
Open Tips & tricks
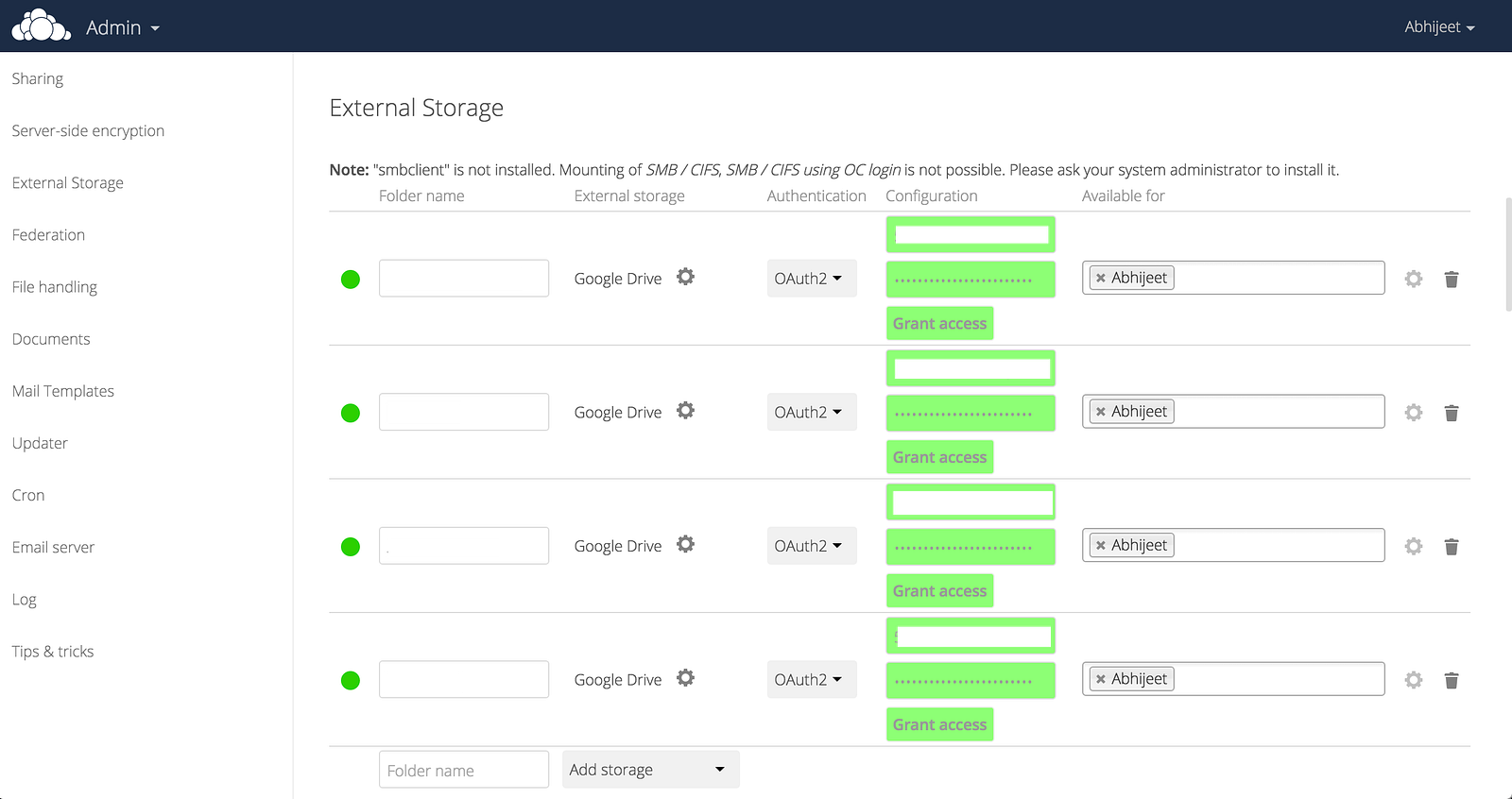click(53, 651)
